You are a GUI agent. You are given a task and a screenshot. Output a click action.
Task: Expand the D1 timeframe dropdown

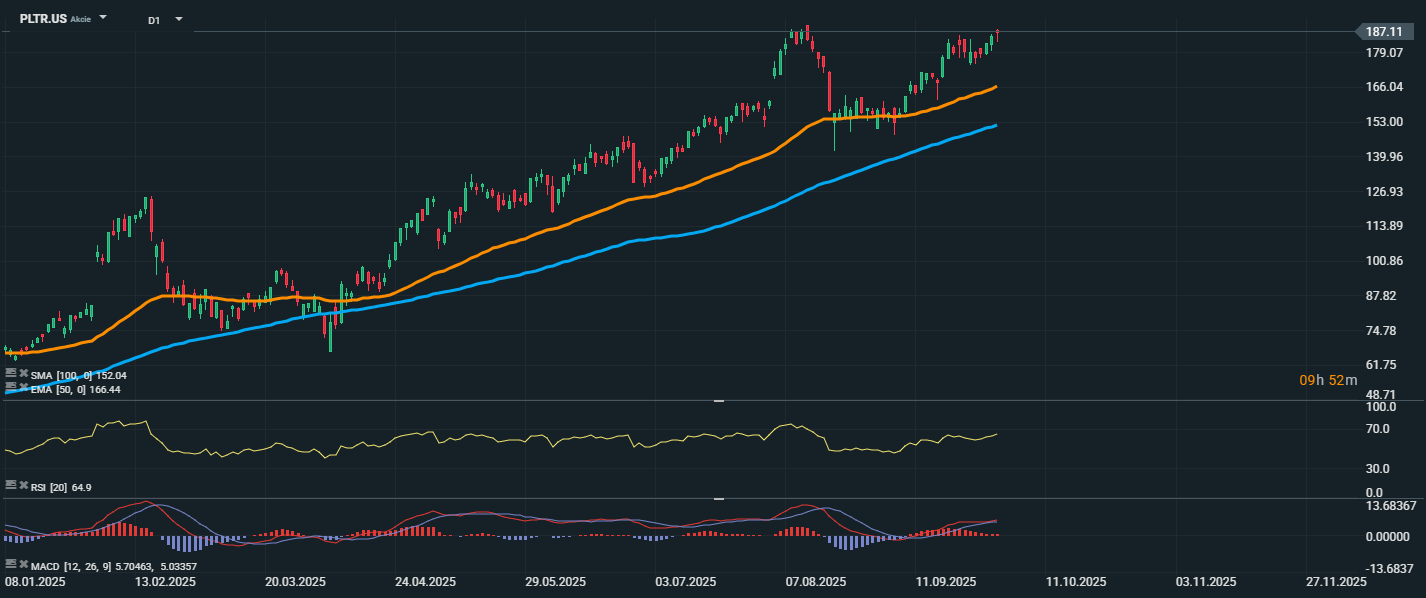click(x=178, y=19)
